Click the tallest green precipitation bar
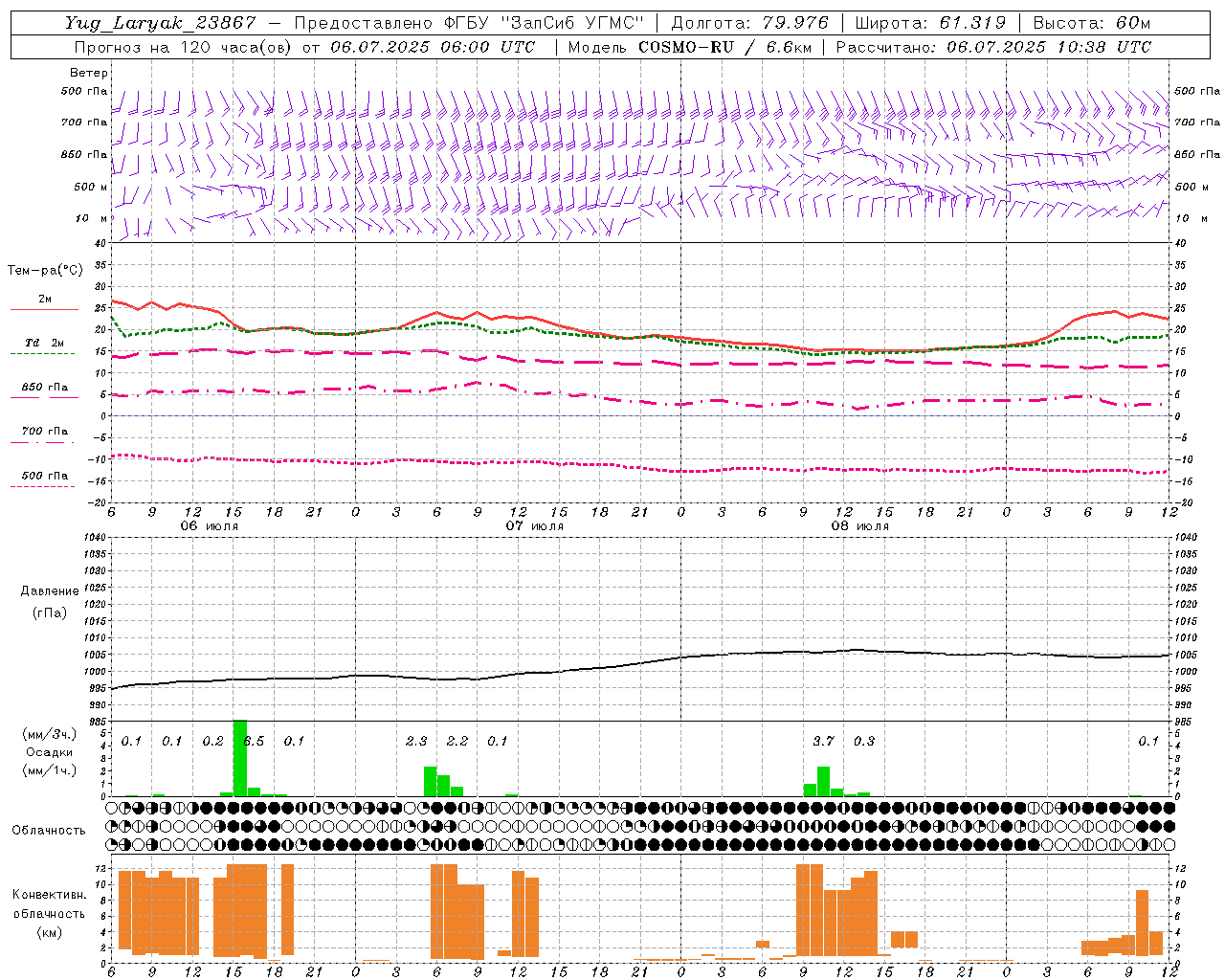 (x=240, y=757)
